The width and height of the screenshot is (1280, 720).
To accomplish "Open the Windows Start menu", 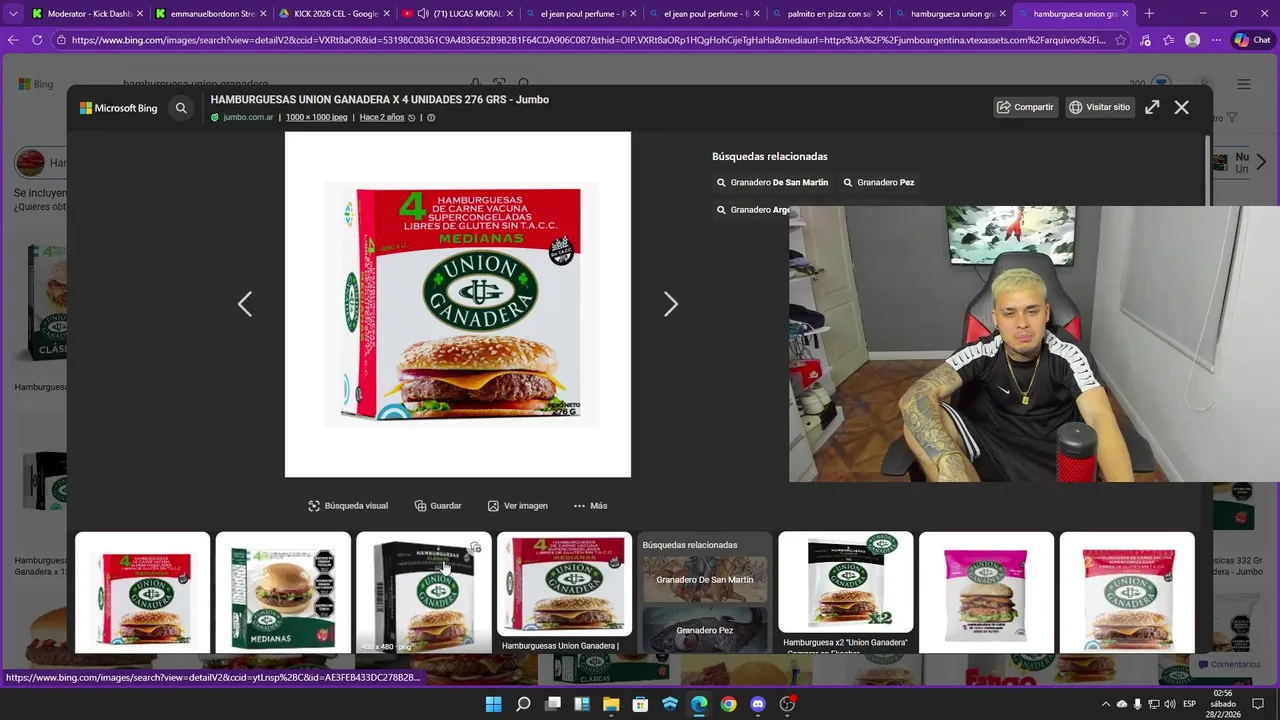I will pyautogui.click(x=493, y=704).
